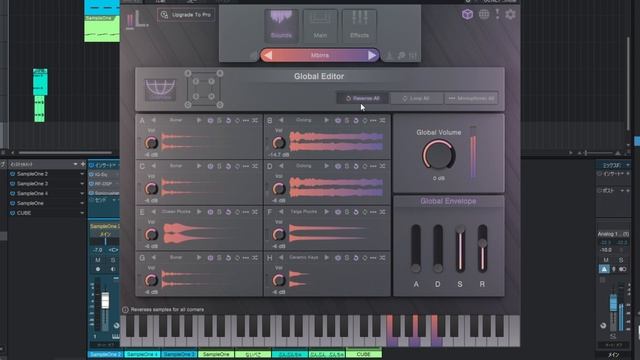Click the Upgrade To Pro button

[187, 15]
